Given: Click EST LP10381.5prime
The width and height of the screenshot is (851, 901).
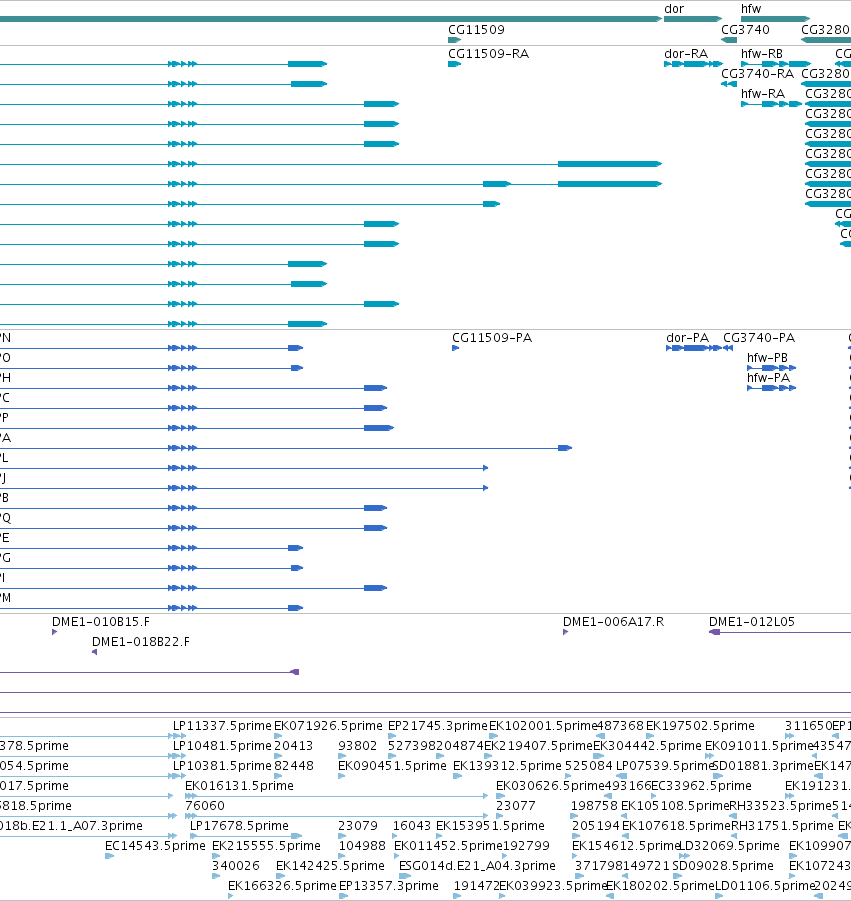Looking at the screenshot, I should coord(222,766).
